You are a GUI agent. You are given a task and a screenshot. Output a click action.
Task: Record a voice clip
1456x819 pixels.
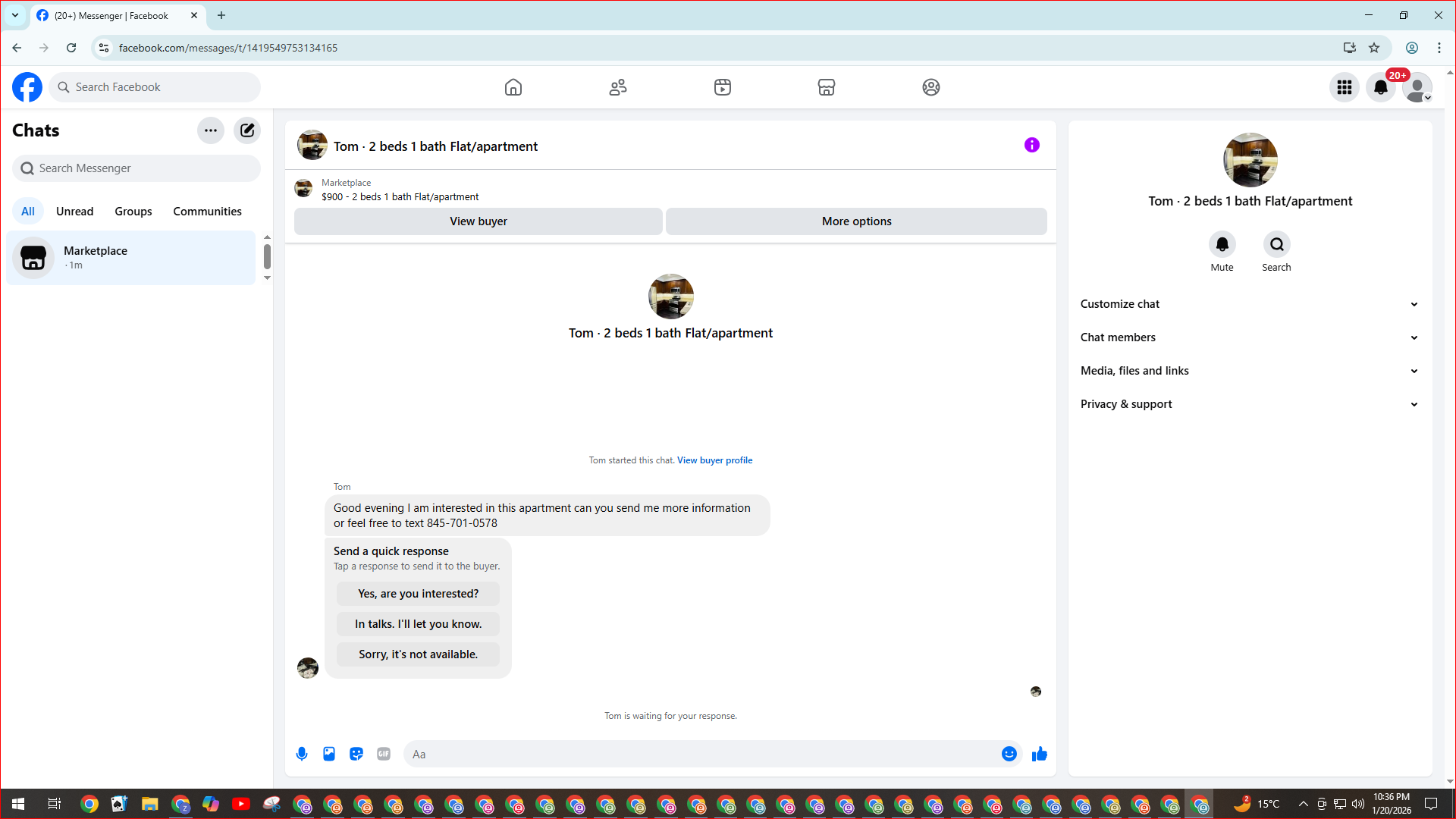pyautogui.click(x=302, y=754)
